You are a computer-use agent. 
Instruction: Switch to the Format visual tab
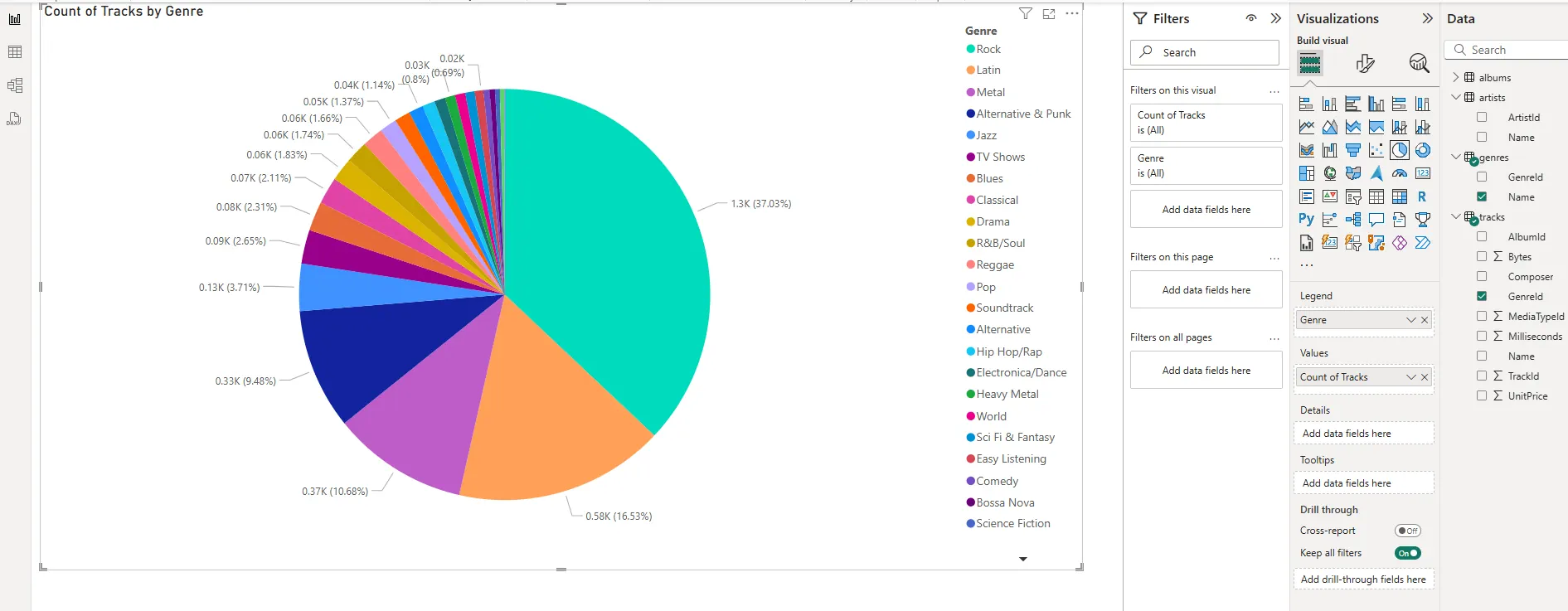click(1365, 63)
